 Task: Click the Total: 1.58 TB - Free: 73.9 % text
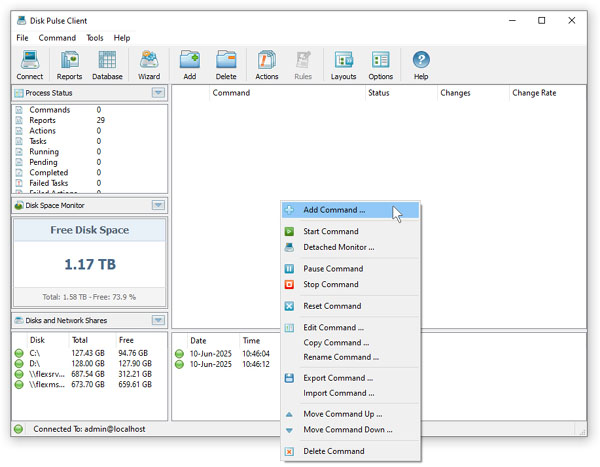tap(89, 297)
